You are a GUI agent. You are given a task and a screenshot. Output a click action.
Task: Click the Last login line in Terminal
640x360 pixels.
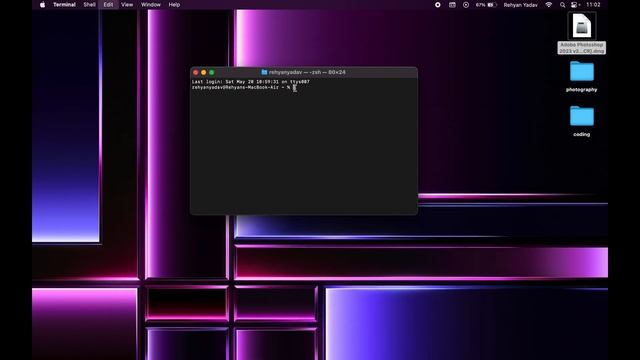[251, 82]
